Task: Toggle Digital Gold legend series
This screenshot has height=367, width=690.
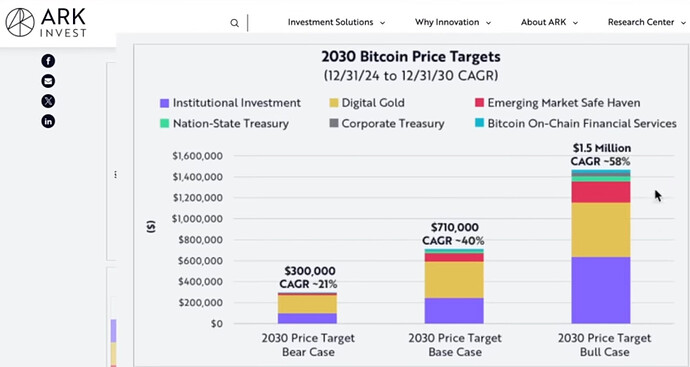Action: tap(367, 103)
